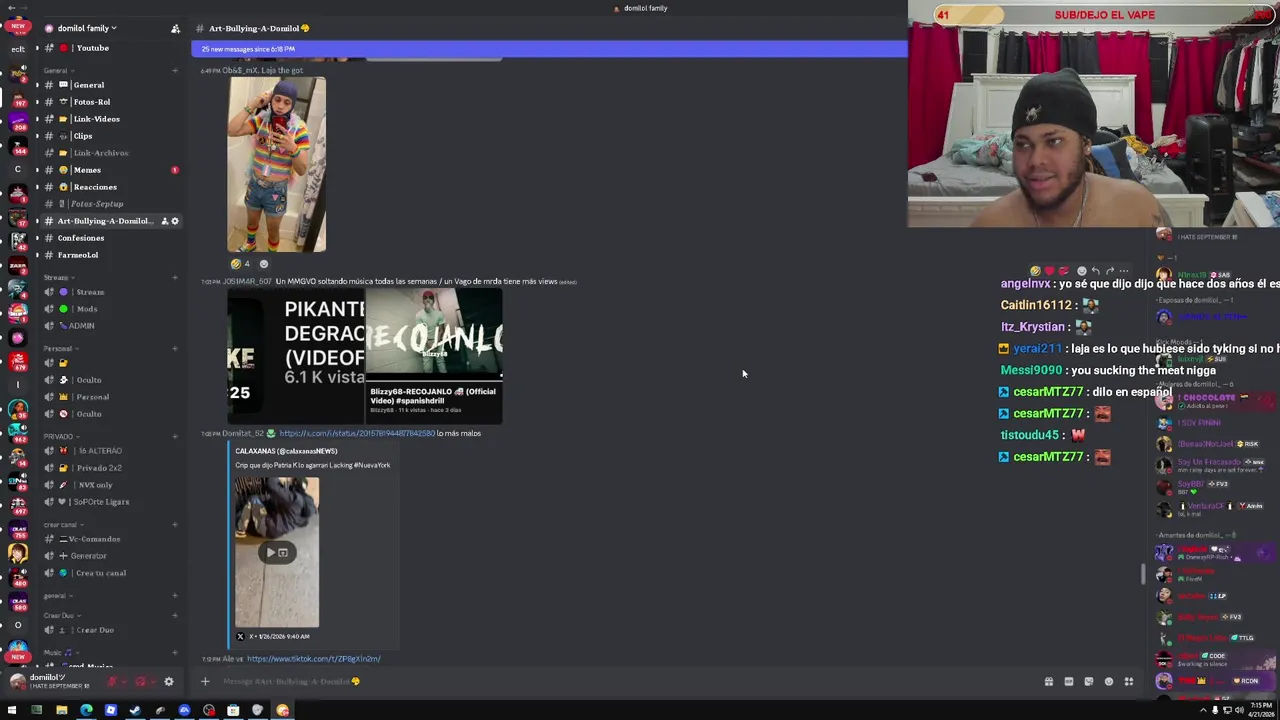The width and height of the screenshot is (1280, 720).
Task: Open the apps icon in message bar
Action: click(1128, 682)
